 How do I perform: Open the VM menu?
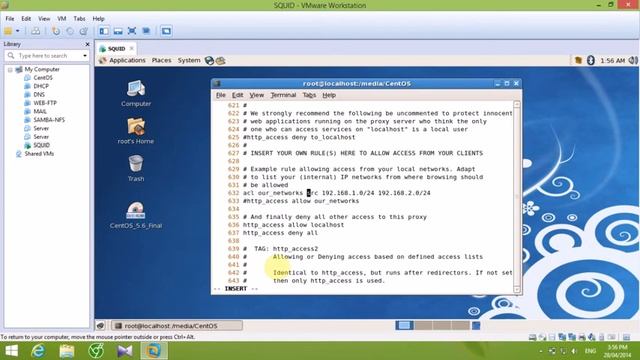point(62,19)
